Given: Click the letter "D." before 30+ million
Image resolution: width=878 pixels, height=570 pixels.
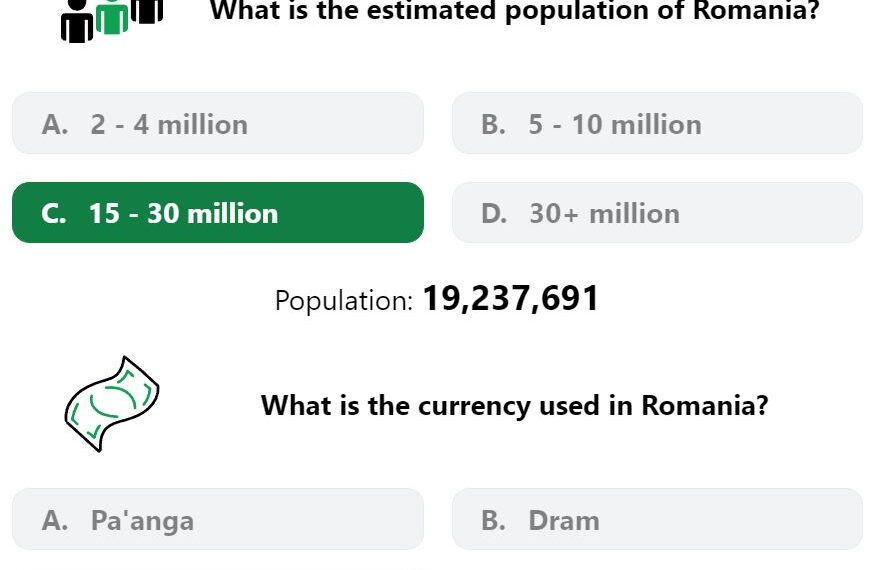Looking at the screenshot, I should click(494, 213).
